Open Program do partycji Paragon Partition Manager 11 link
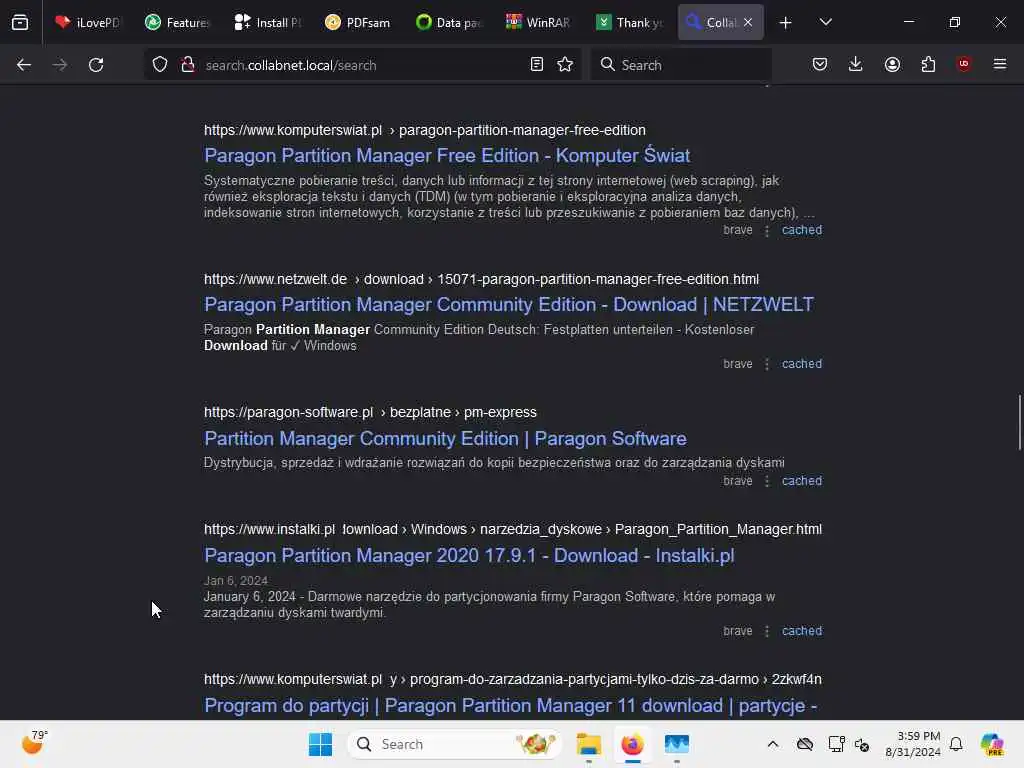Viewport: 1024px width, 768px height. 511,706
